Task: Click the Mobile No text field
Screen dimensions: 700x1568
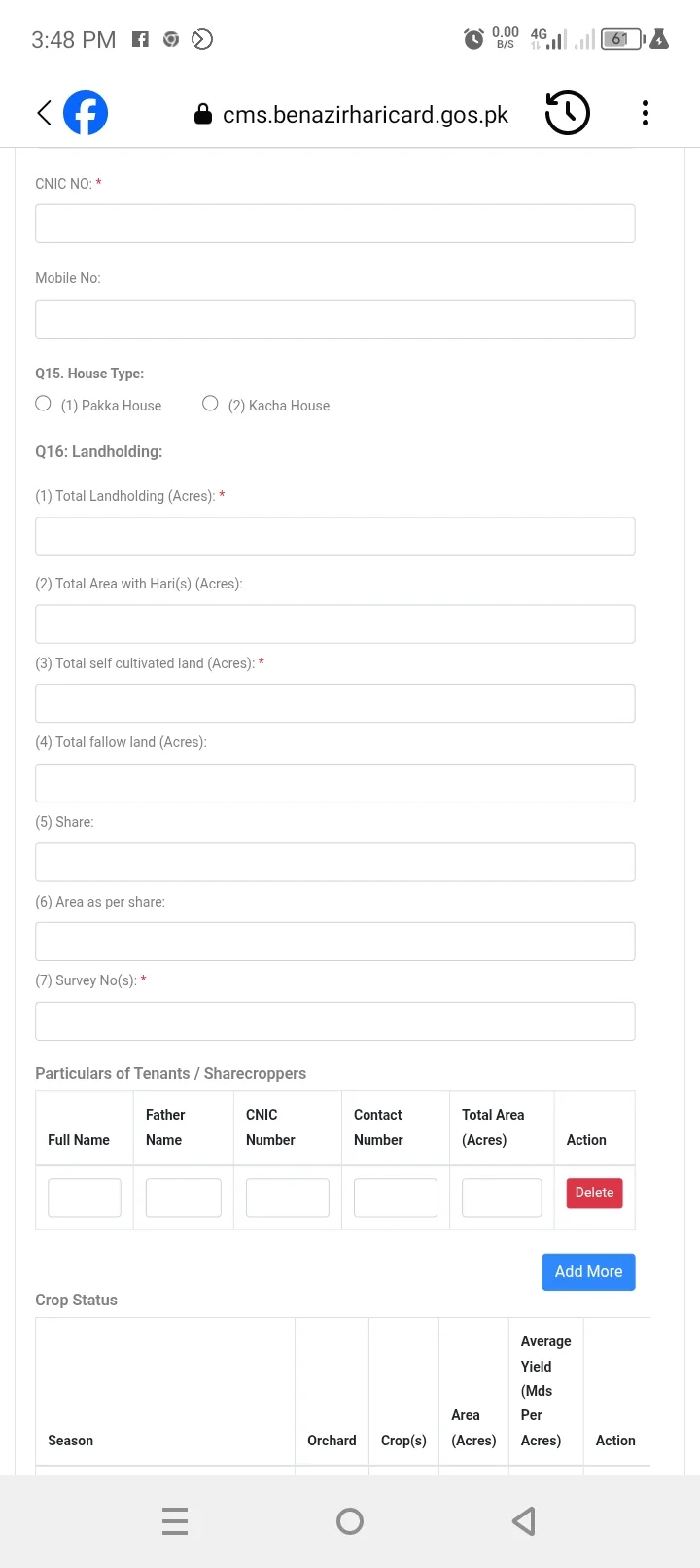Action: pos(334,319)
